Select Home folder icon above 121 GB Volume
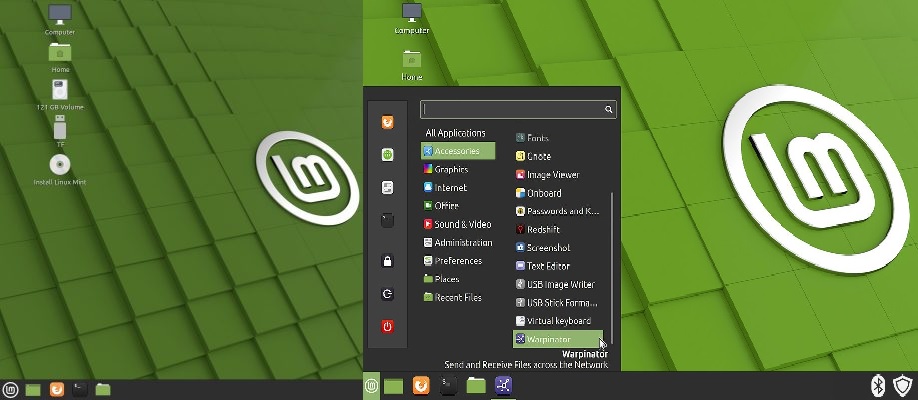This screenshot has width=918, height=400. click(60, 57)
